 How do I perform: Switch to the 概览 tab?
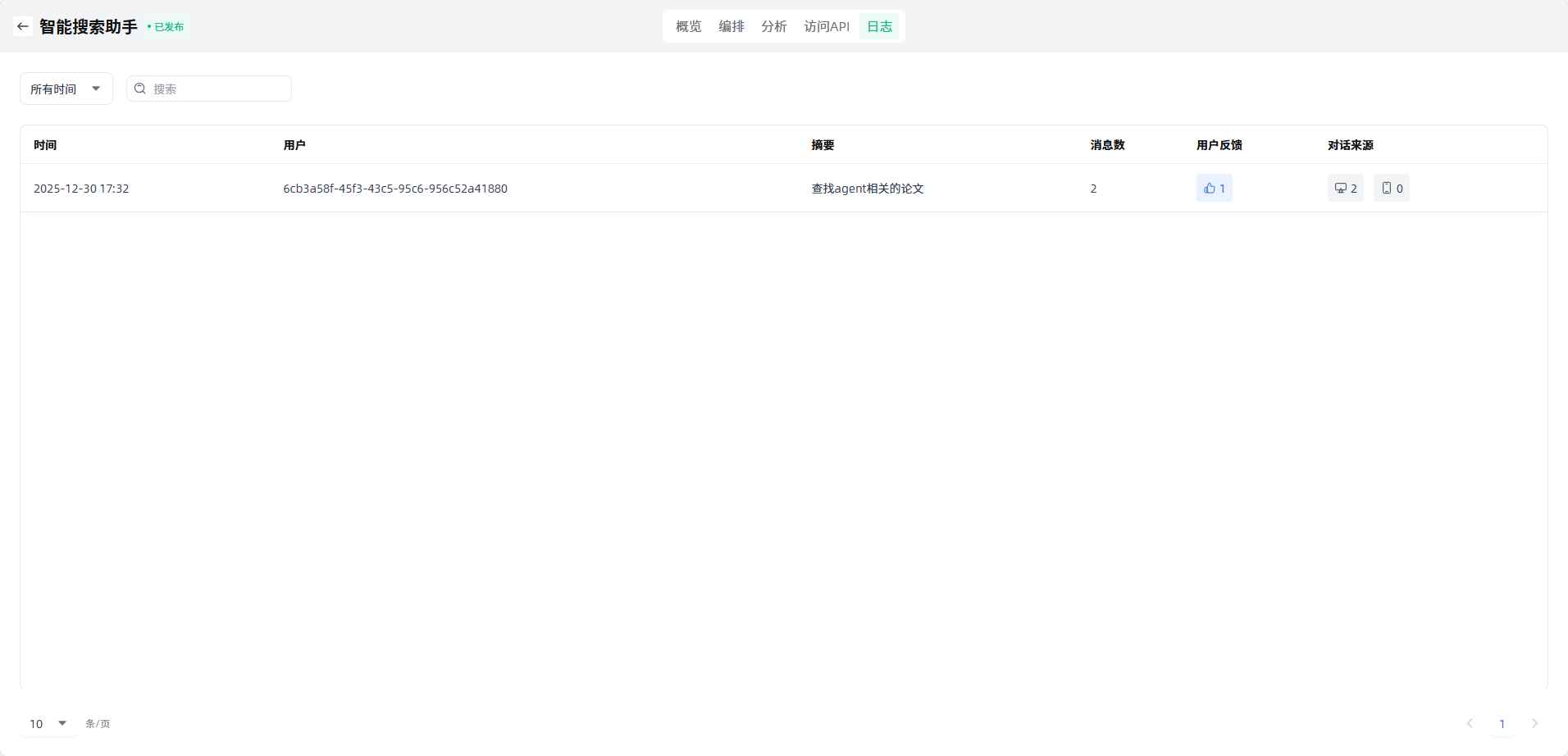(688, 26)
